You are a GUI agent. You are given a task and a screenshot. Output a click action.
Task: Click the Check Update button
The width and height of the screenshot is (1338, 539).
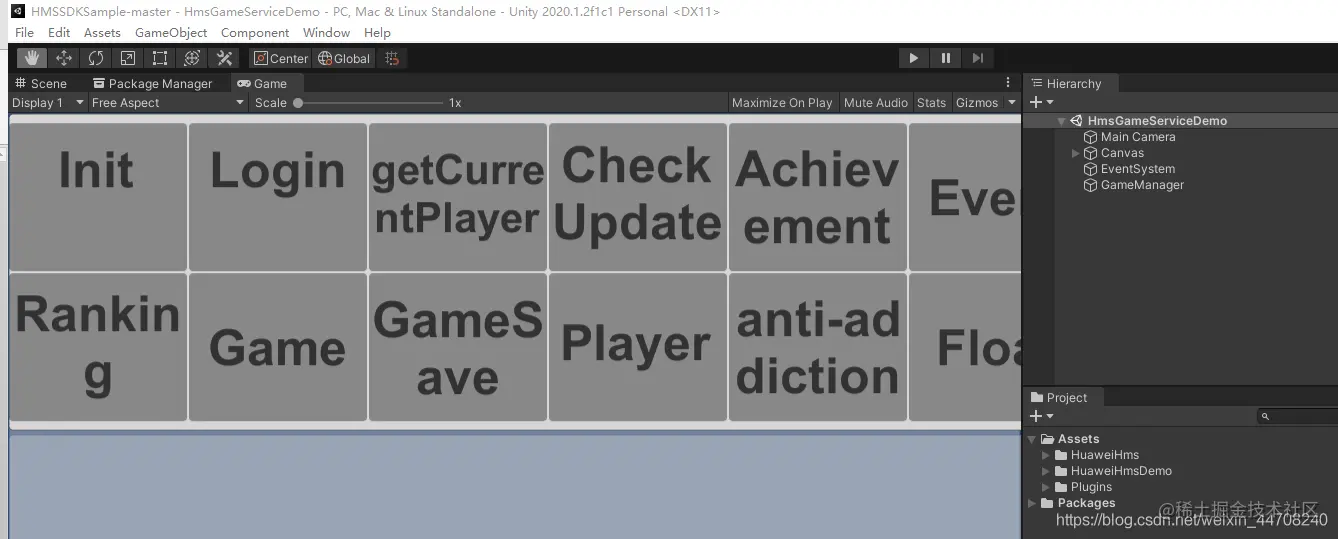point(638,197)
